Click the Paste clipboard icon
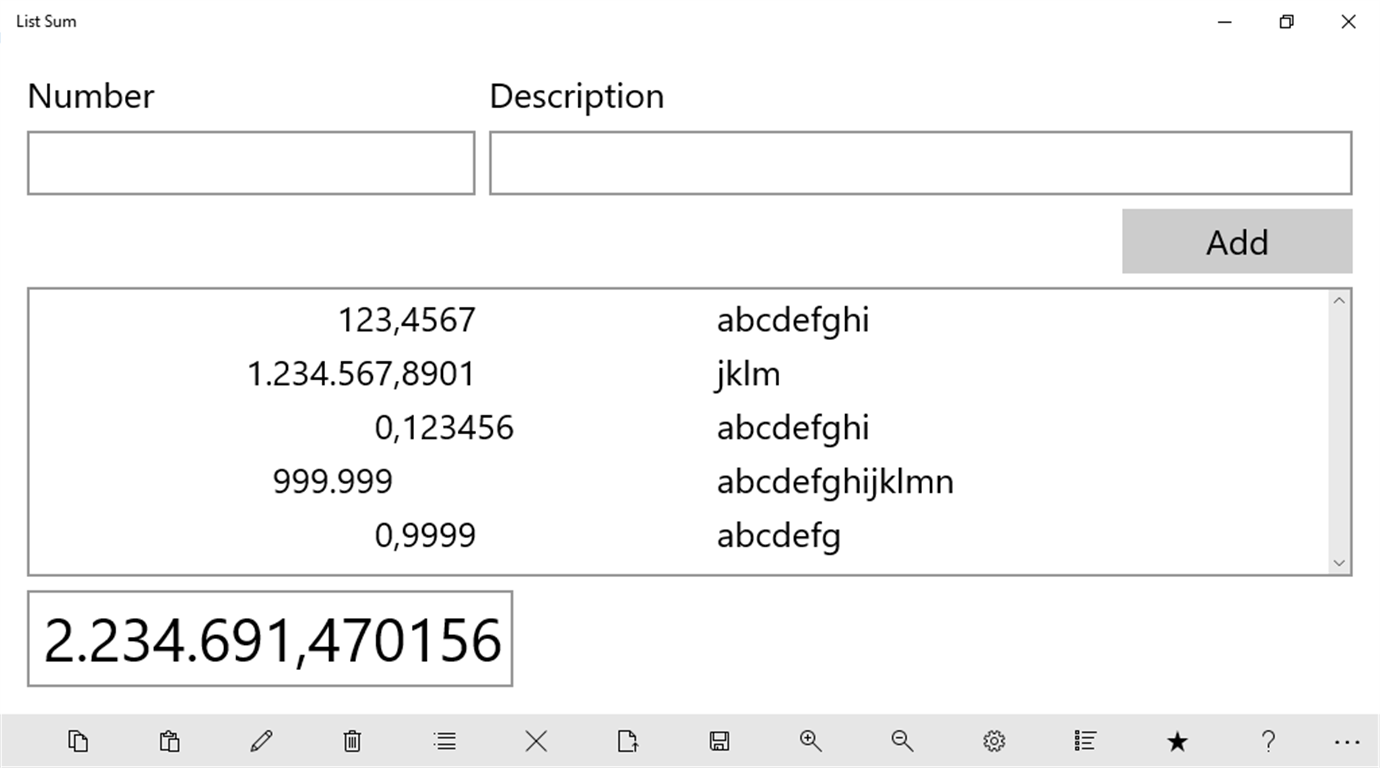Image resolution: width=1380 pixels, height=768 pixels. 169,741
